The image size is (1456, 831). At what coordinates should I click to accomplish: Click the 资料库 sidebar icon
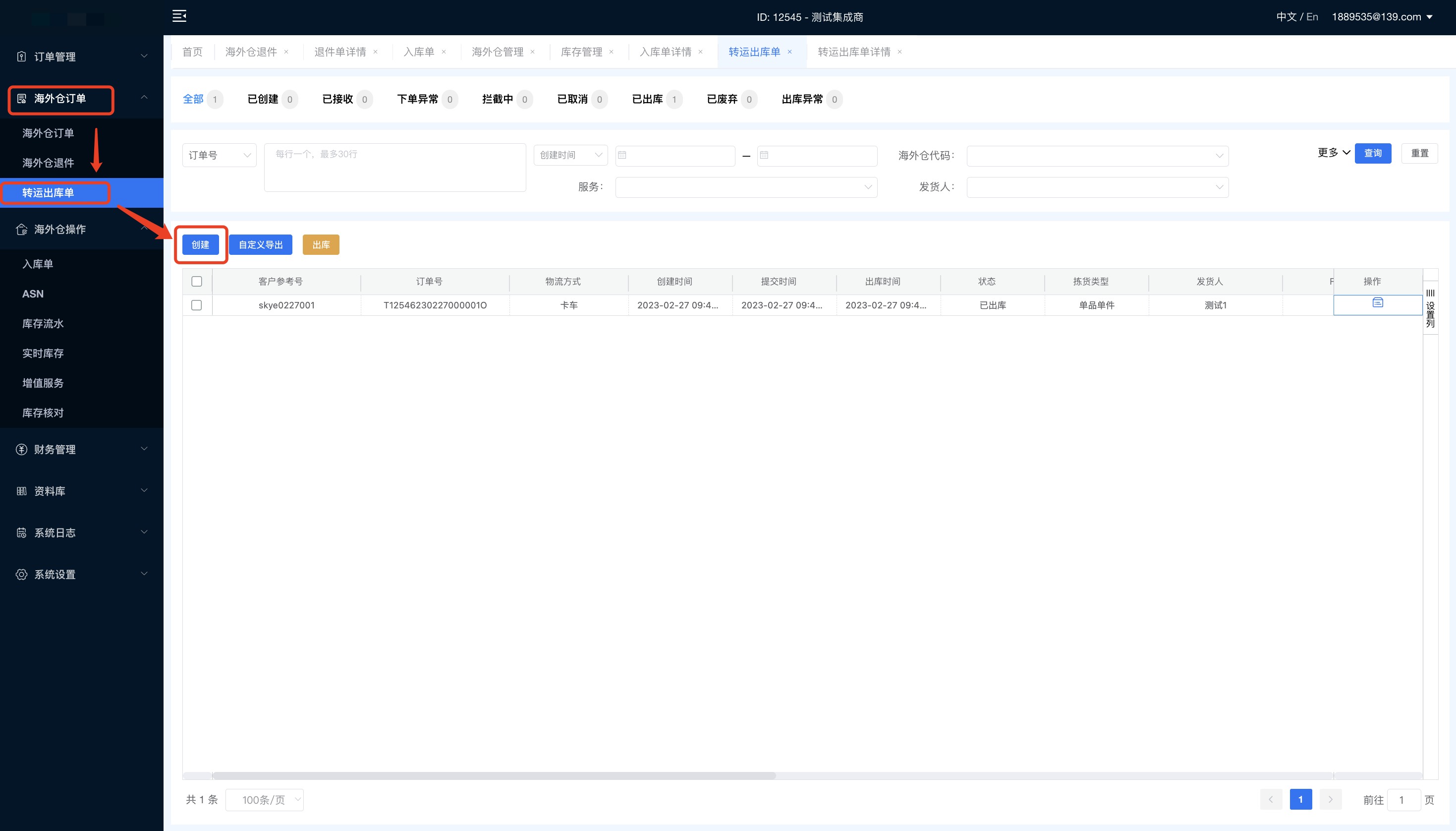[22, 491]
